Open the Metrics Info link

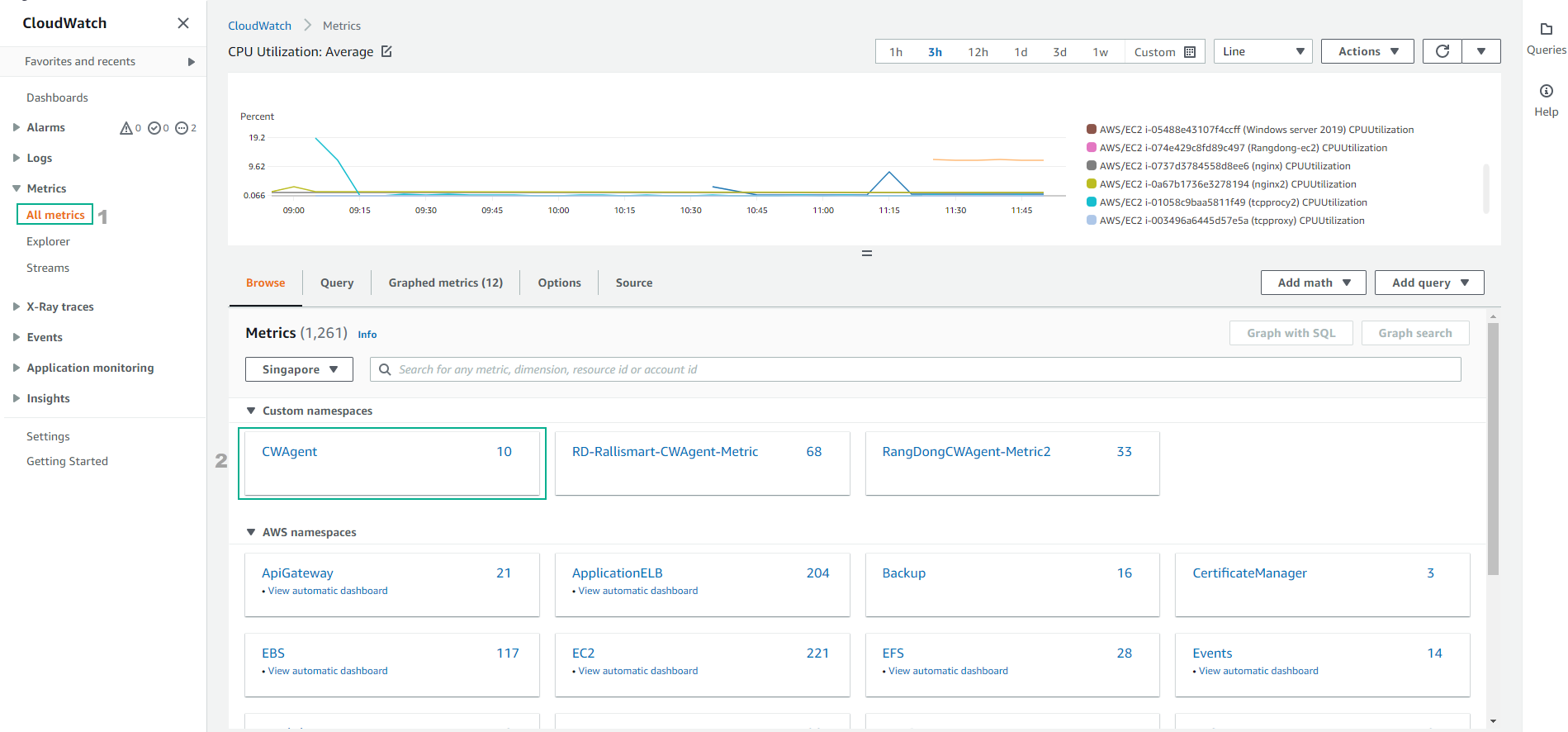pos(367,335)
